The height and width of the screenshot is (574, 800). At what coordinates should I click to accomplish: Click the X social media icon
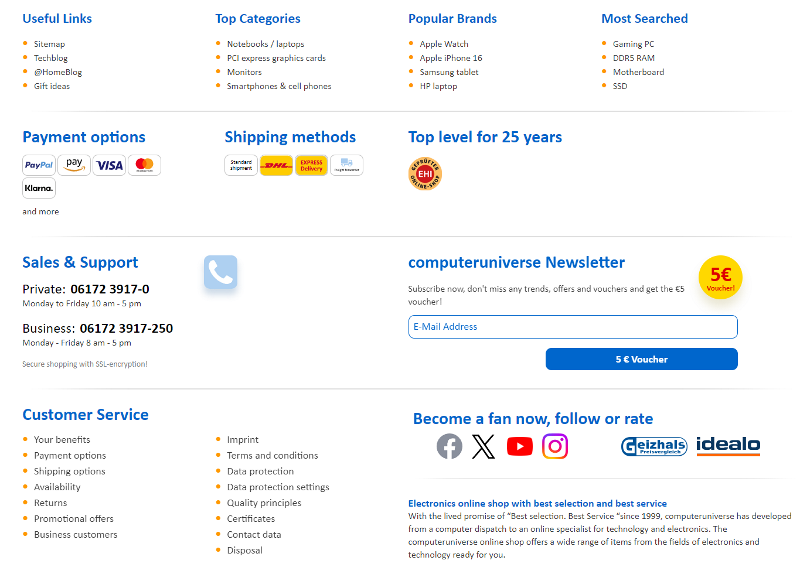(x=484, y=446)
